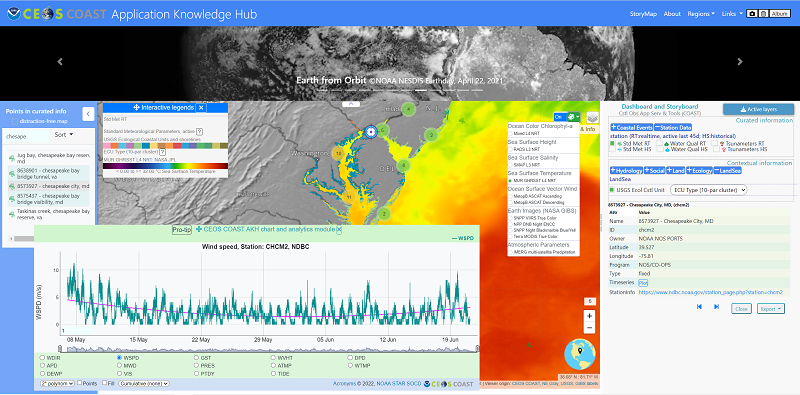Screen dimensions: 800x395
Task: Zoom in the map with plus button
Action: pos(589,315)
